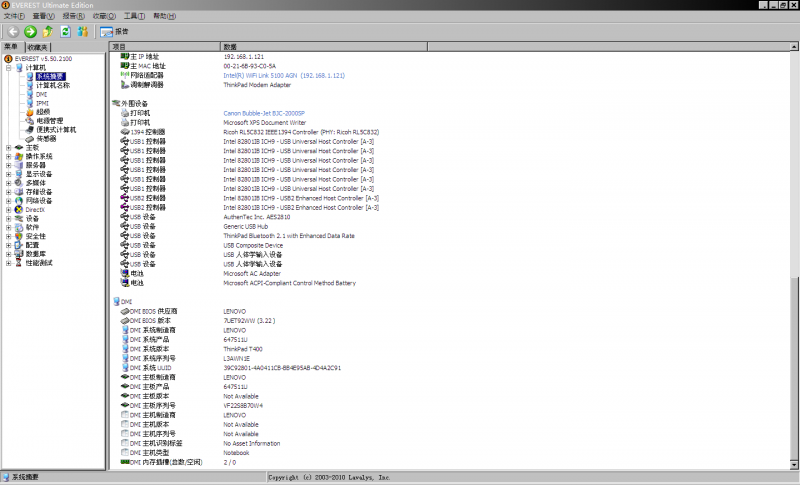Click the 数据 column header
The height and width of the screenshot is (485, 800).
(323, 47)
